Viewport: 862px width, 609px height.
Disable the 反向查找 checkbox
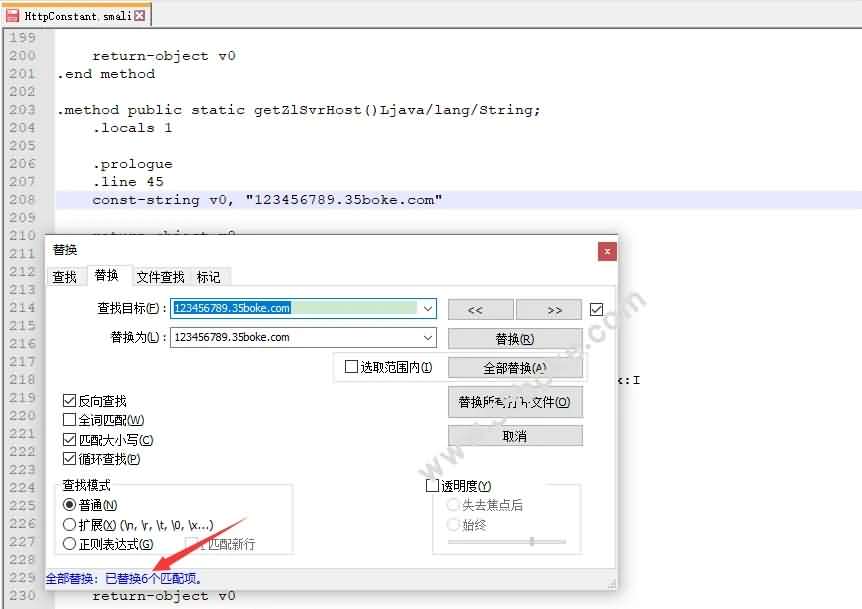tap(70, 401)
